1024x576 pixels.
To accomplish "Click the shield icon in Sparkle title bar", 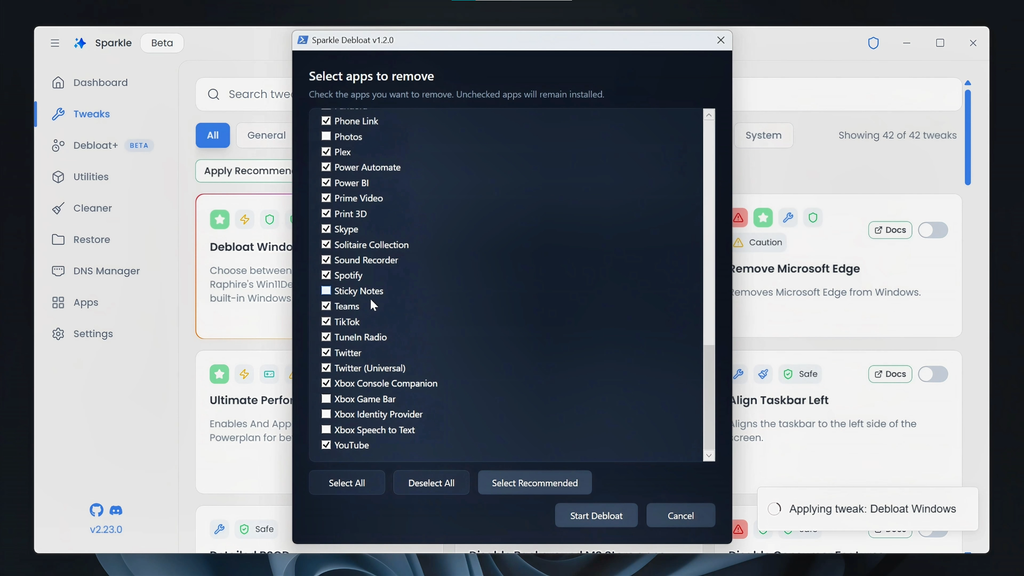I will (873, 43).
